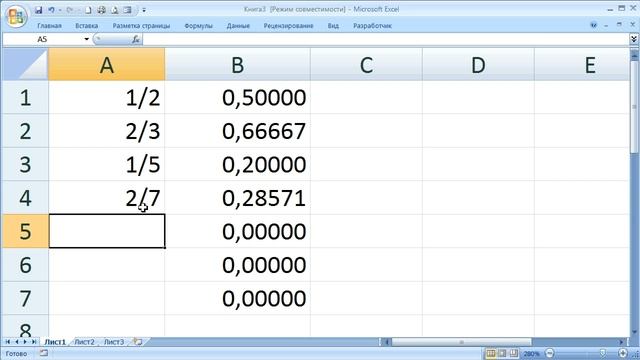Click the Help question mark icon

593,25
